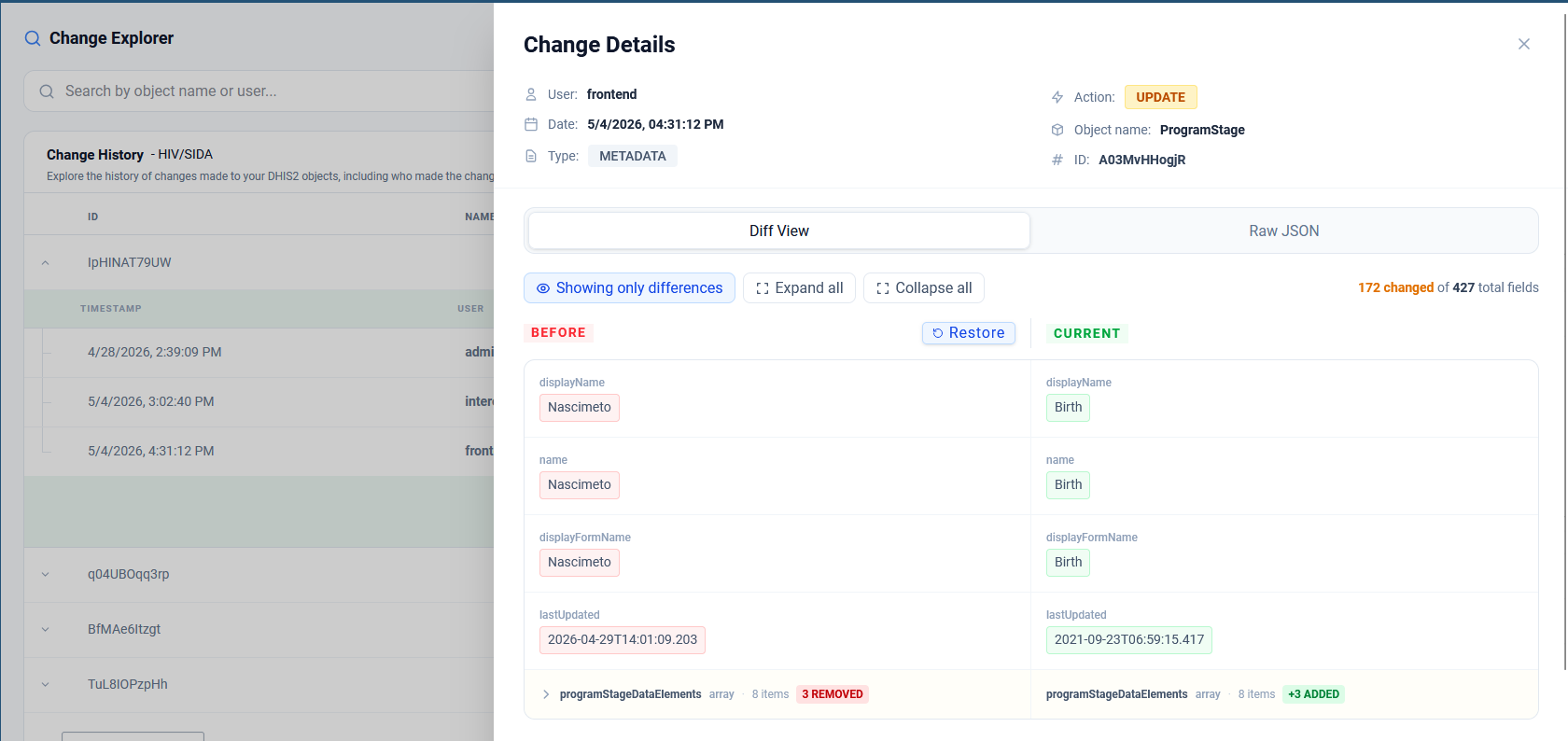The height and width of the screenshot is (741, 1568).
Task: Click the current name field value Birth
Action: [x=1068, y=485]
